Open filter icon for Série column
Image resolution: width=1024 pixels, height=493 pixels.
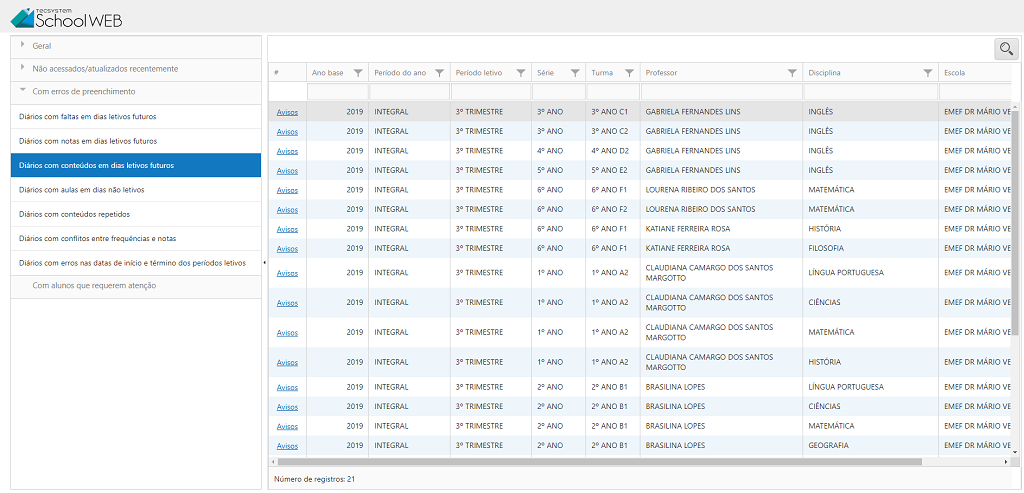tap(575, 73)
